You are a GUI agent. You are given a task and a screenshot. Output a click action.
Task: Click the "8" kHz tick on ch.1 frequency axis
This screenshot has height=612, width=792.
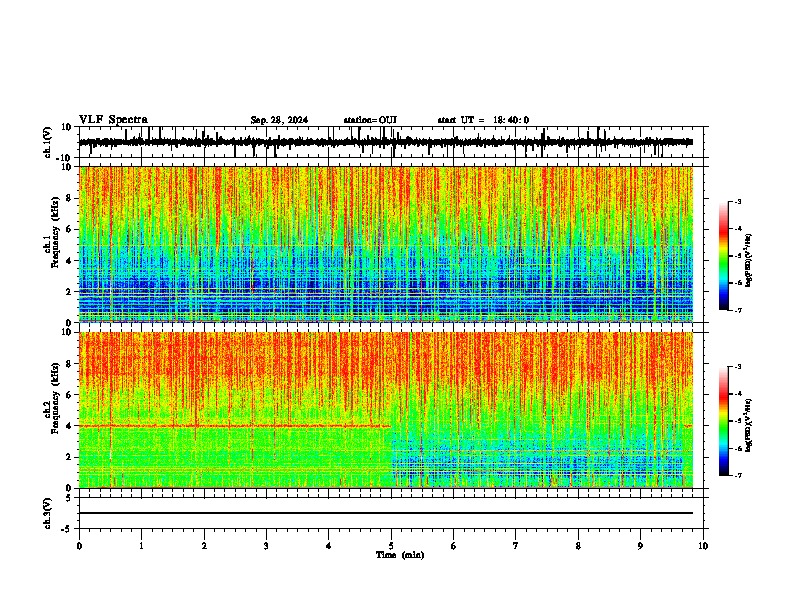(69, 198)
